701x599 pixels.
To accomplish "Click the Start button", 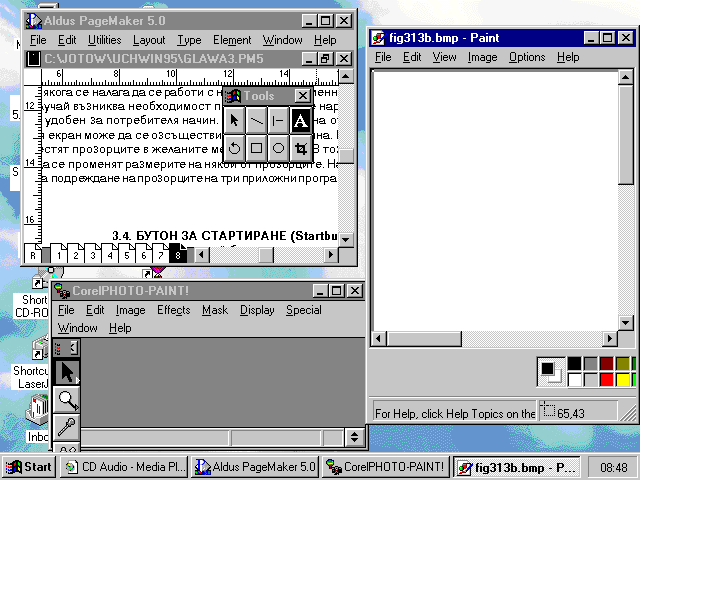I will 29,467.
